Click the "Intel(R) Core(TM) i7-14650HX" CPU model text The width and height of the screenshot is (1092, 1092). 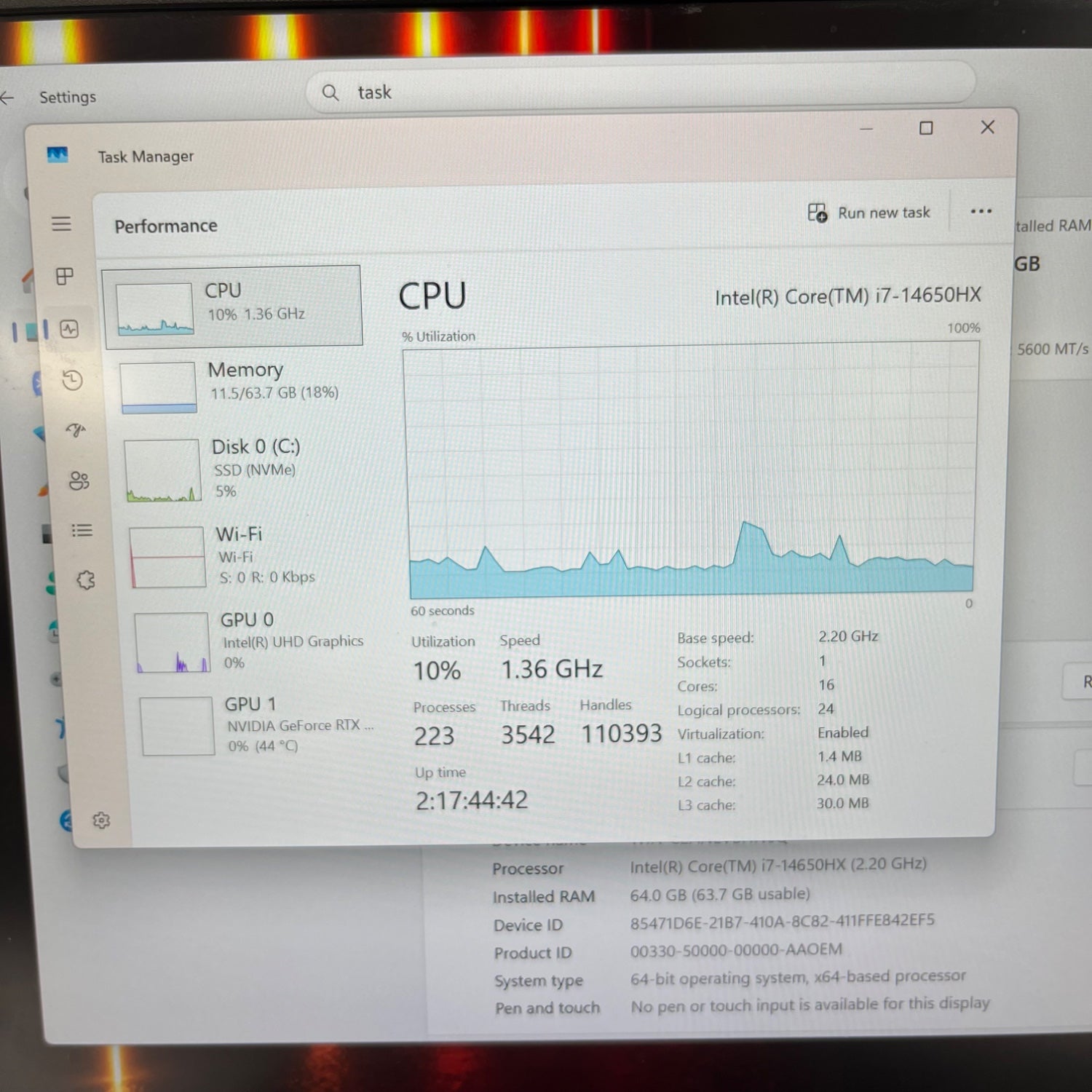tap(848, 296)
